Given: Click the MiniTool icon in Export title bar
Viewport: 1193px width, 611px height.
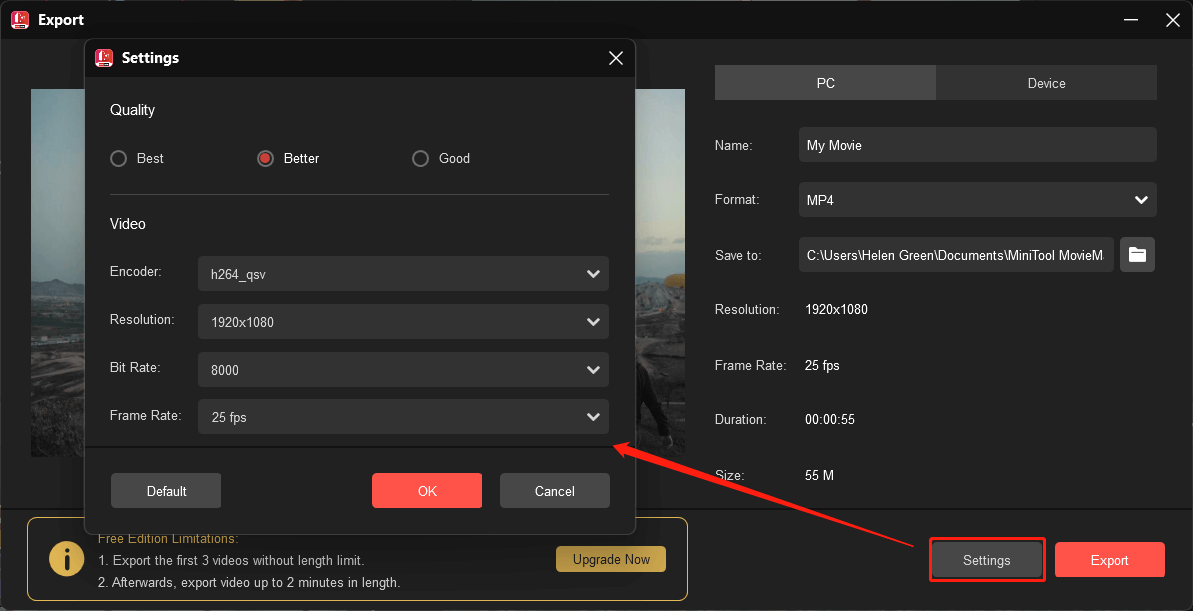Looking at the screenshot, I should coord(20,20).
